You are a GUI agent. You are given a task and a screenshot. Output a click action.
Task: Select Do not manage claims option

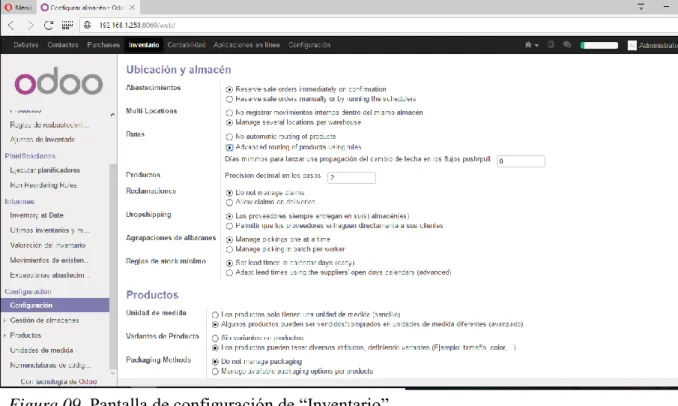pos(229,193)
